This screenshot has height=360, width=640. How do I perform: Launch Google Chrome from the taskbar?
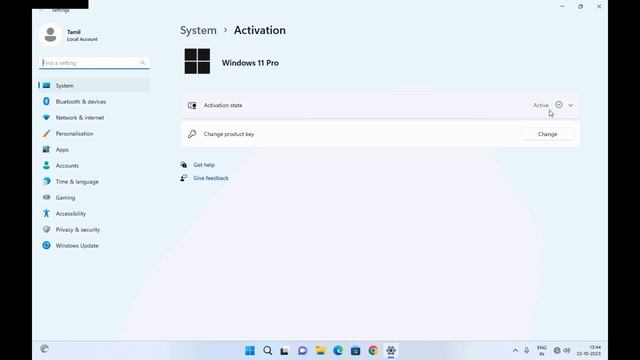coord(373,351)
